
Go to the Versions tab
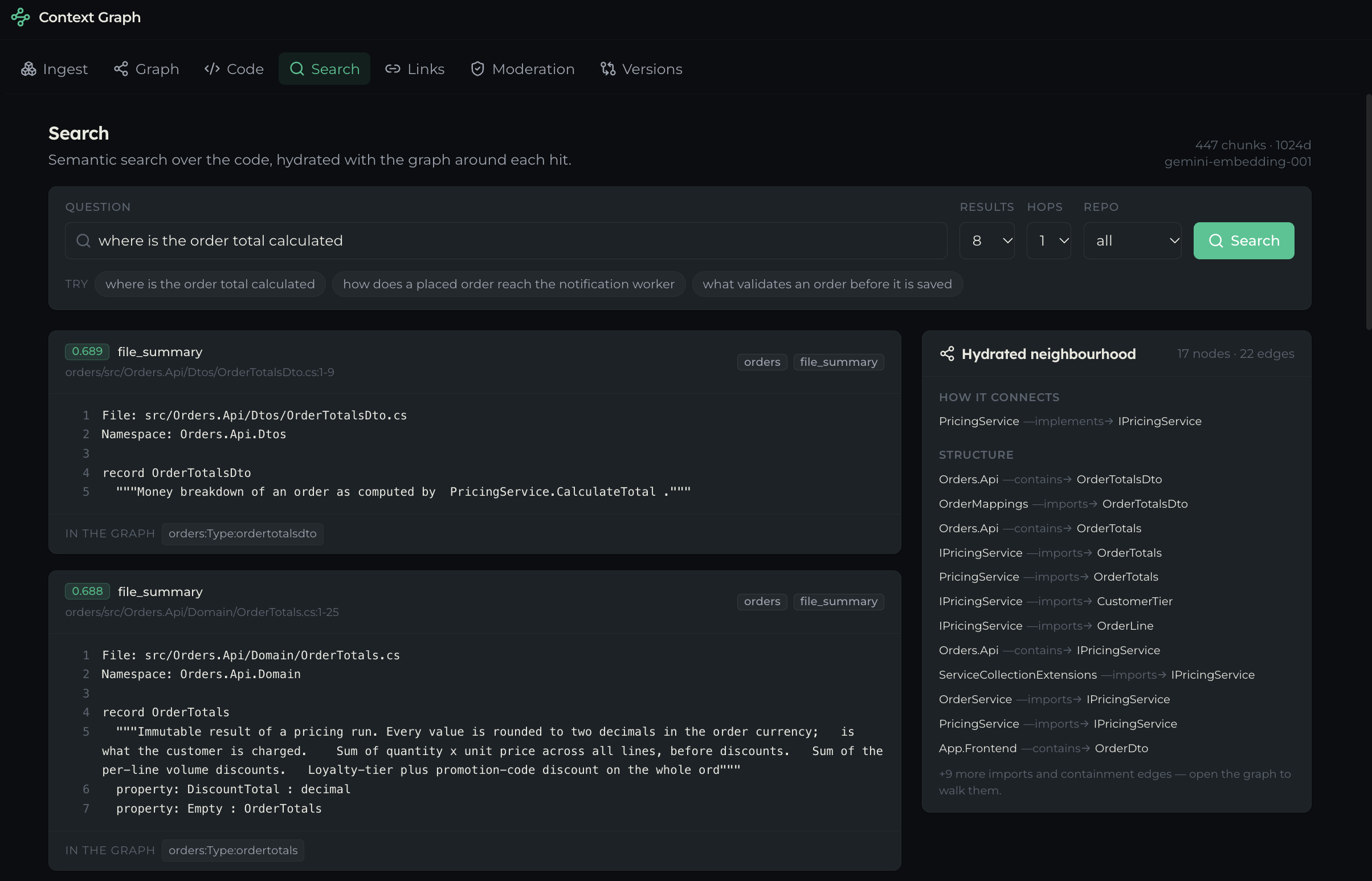tap(642, 68)
